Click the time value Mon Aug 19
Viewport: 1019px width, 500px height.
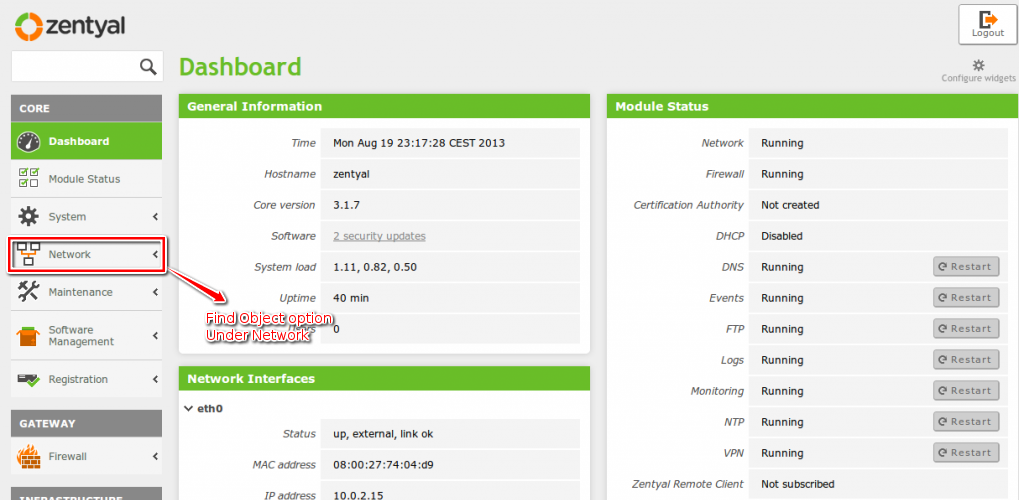point(419,143)
